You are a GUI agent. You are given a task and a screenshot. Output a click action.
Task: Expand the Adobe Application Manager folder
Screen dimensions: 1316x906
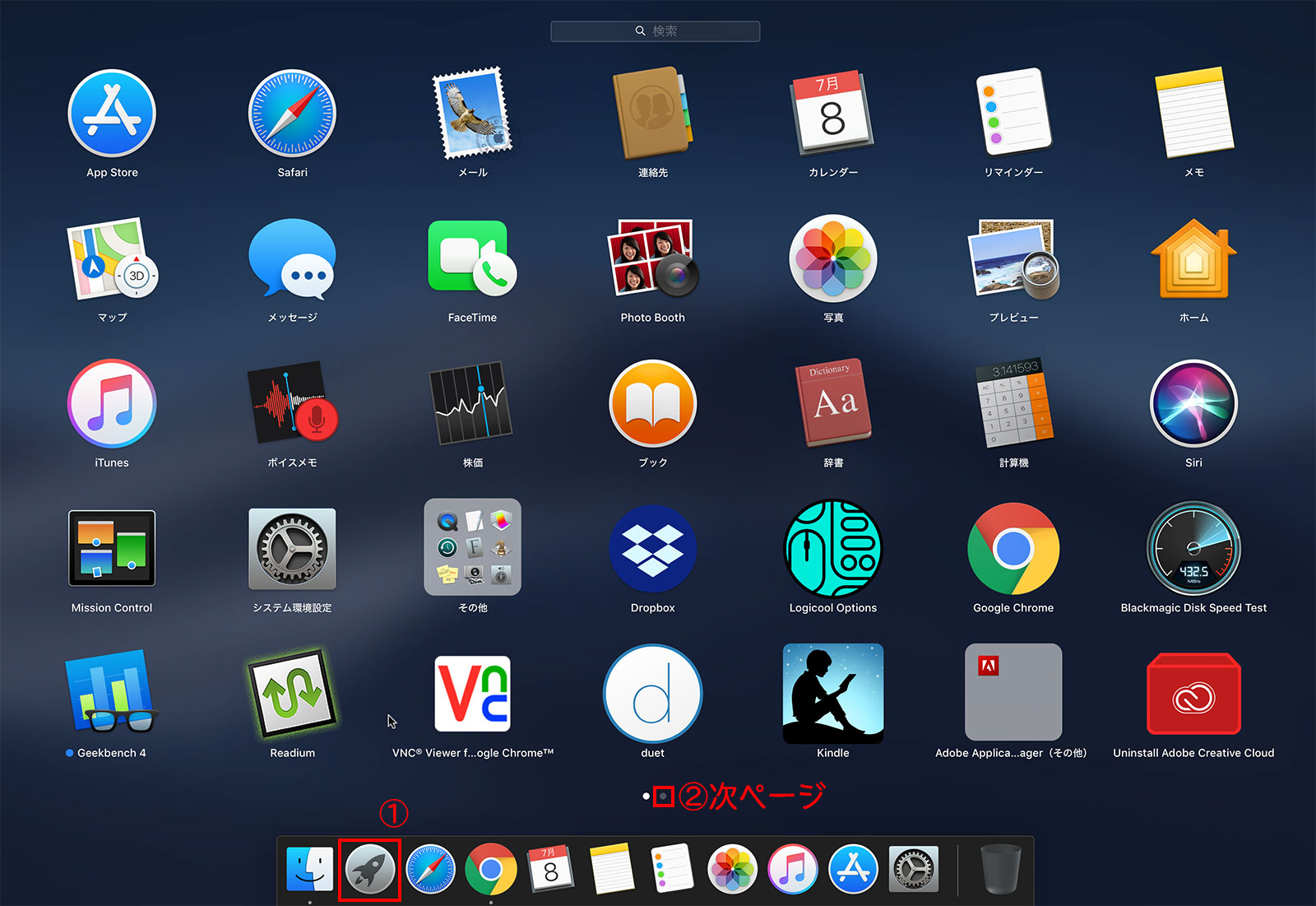pyautogui.click(x=1013, y=693)
